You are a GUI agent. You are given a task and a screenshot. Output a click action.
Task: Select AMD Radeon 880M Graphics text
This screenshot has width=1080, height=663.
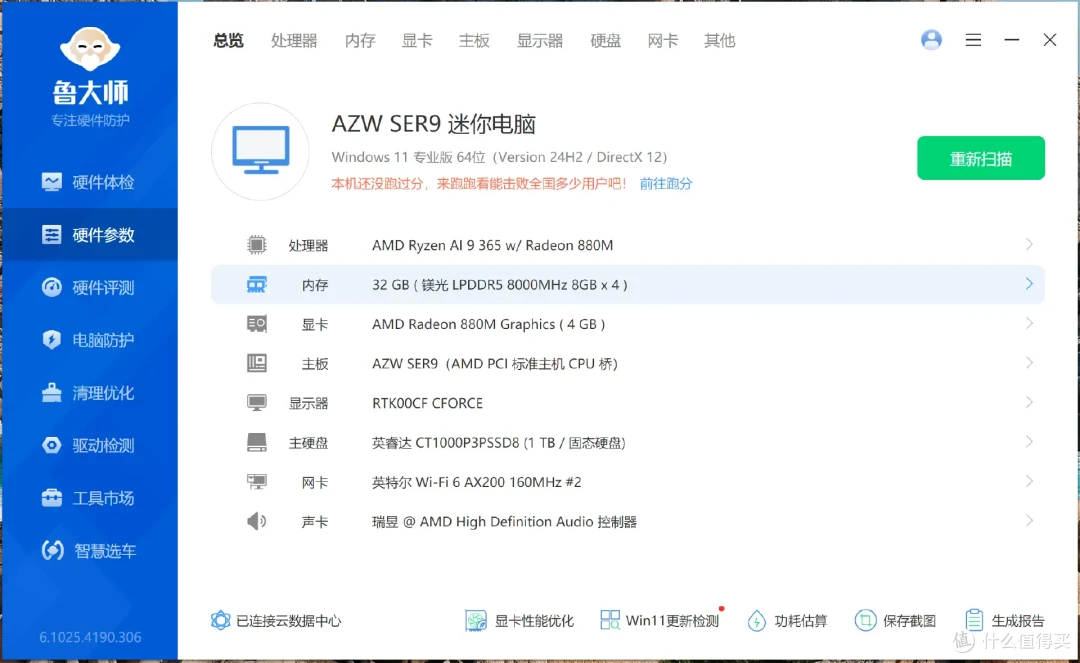[x=488, y=324]
